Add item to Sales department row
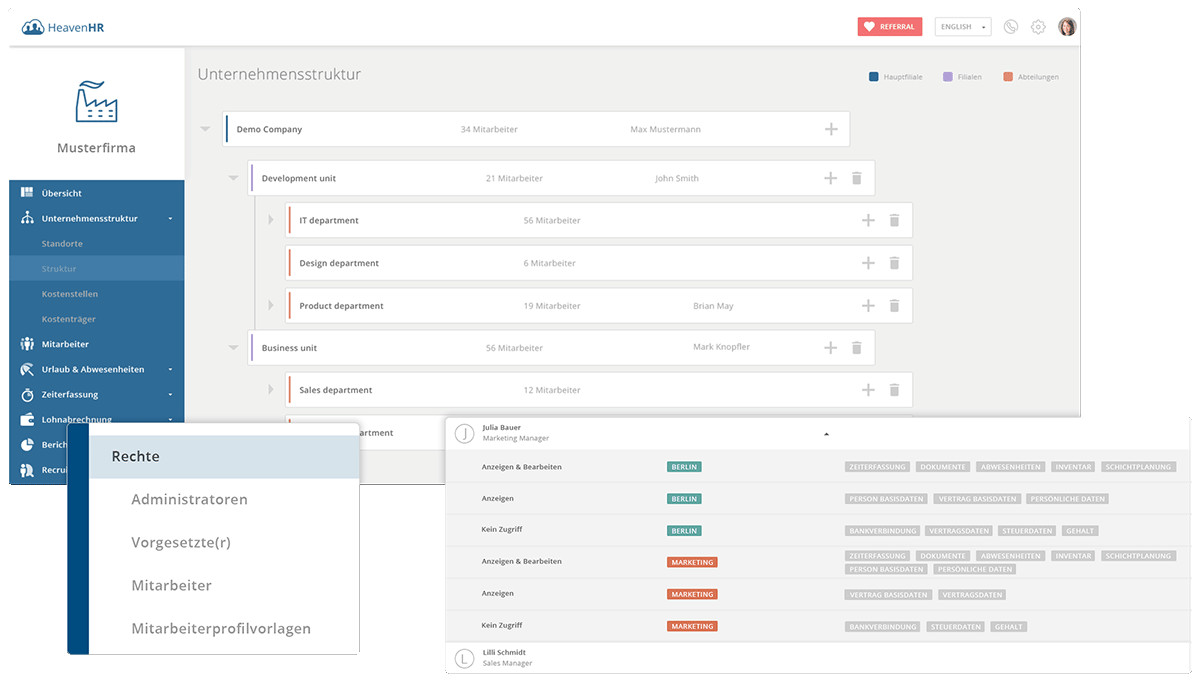 pyautogui.click(x=868, y=390)
